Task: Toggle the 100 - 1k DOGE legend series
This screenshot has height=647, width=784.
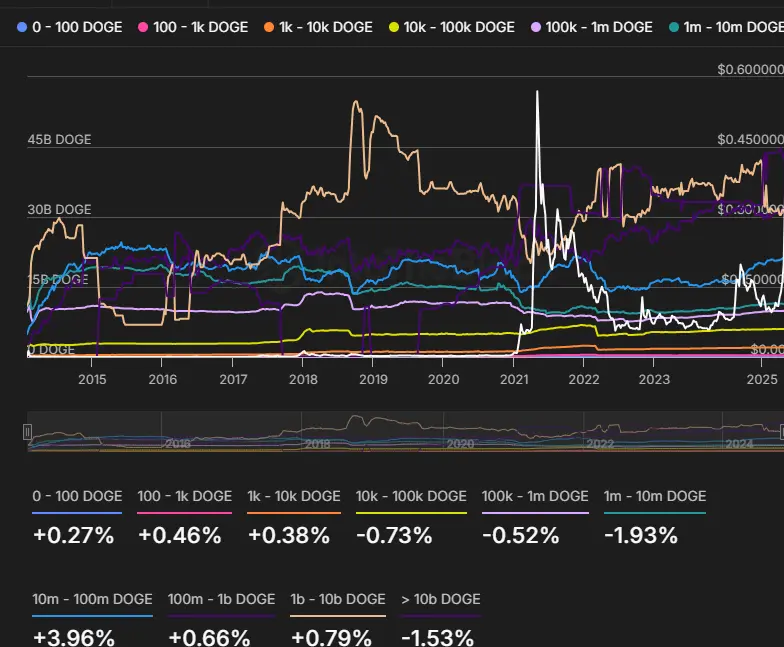Action: (x=194, y=27)
